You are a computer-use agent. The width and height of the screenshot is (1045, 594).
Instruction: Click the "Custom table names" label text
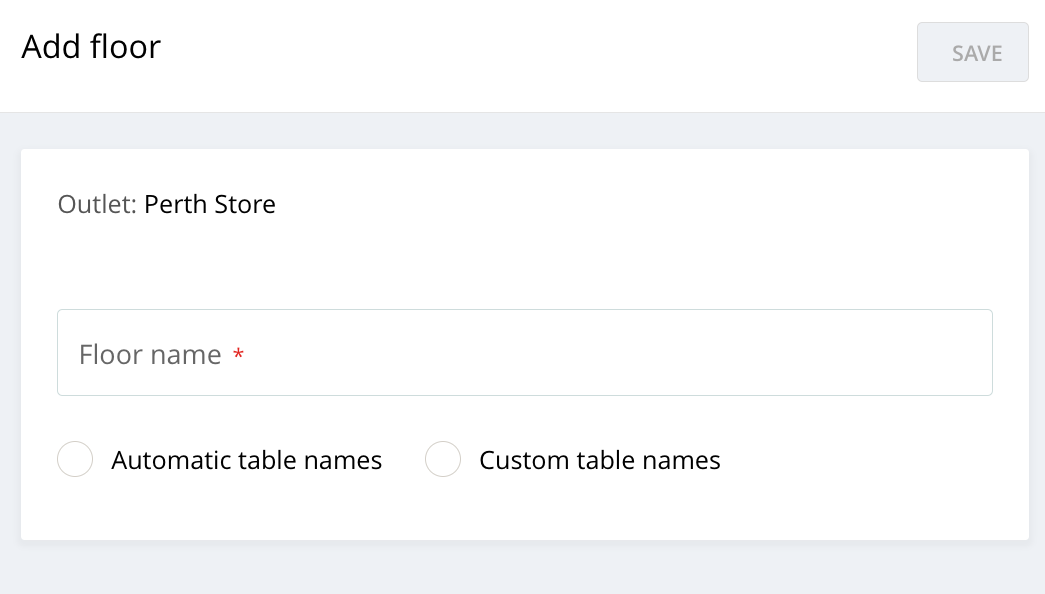pyautogui.click(x=600, y=460)
